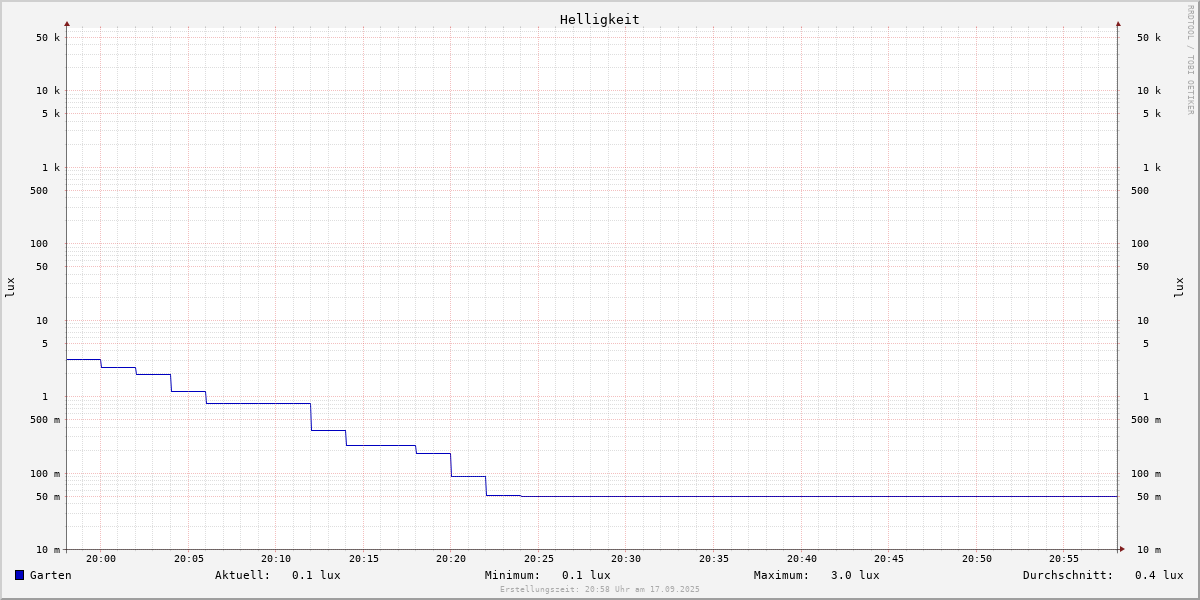
Task: Select the Minimum 0.1 lux value
Action: pos(586,575)
